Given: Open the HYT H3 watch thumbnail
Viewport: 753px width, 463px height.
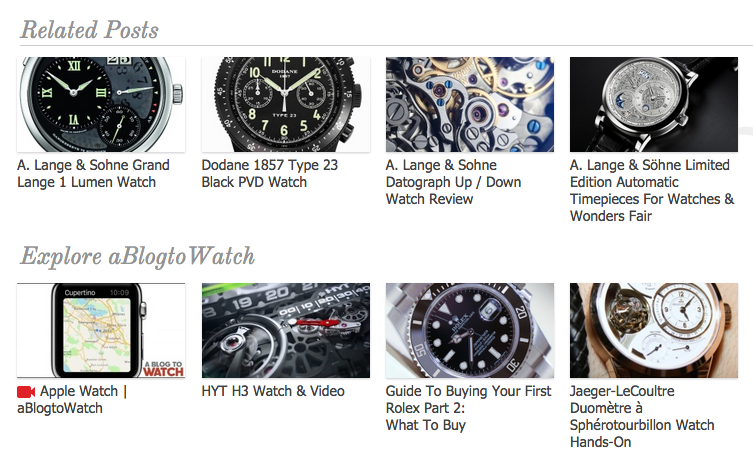Looking at the screenshot, I should 286,330.
